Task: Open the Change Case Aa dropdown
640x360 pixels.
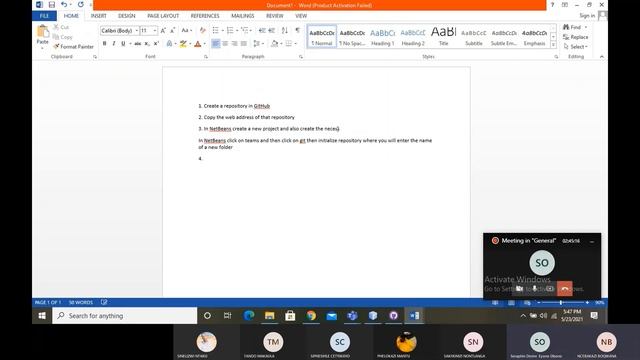Action: click(x=187, y=31)
